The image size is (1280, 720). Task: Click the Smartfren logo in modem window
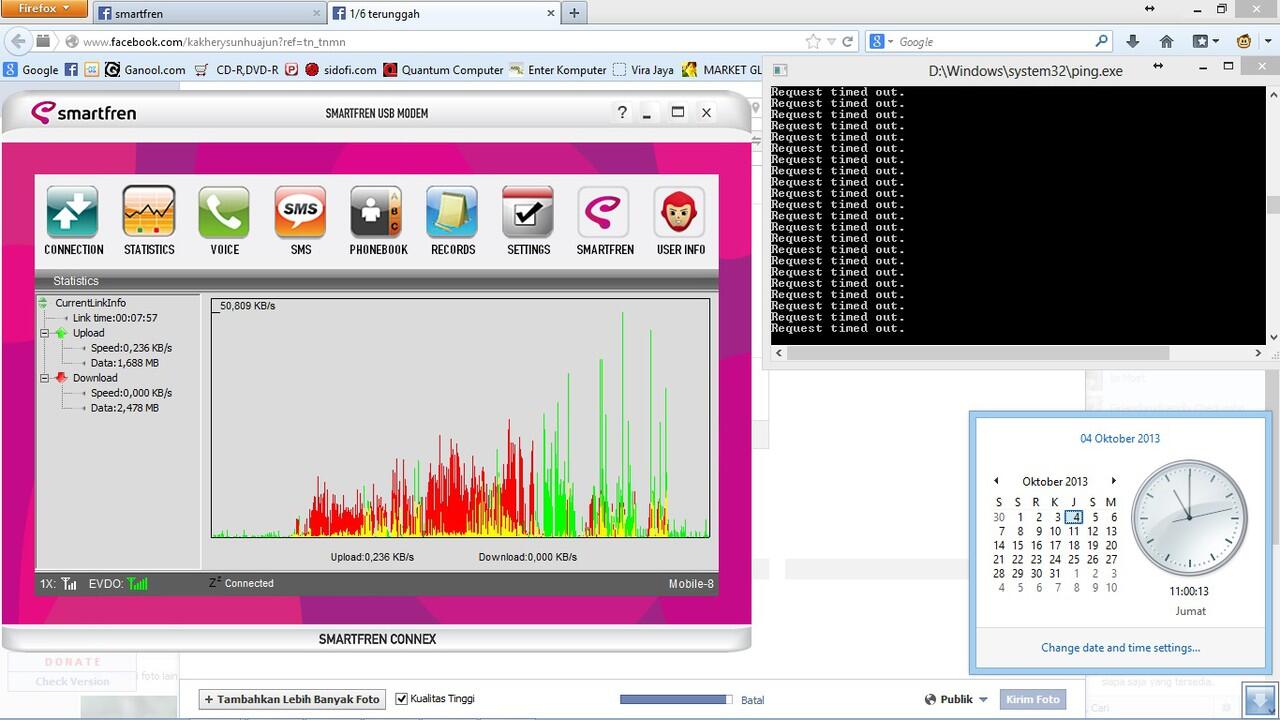[83, 112]
